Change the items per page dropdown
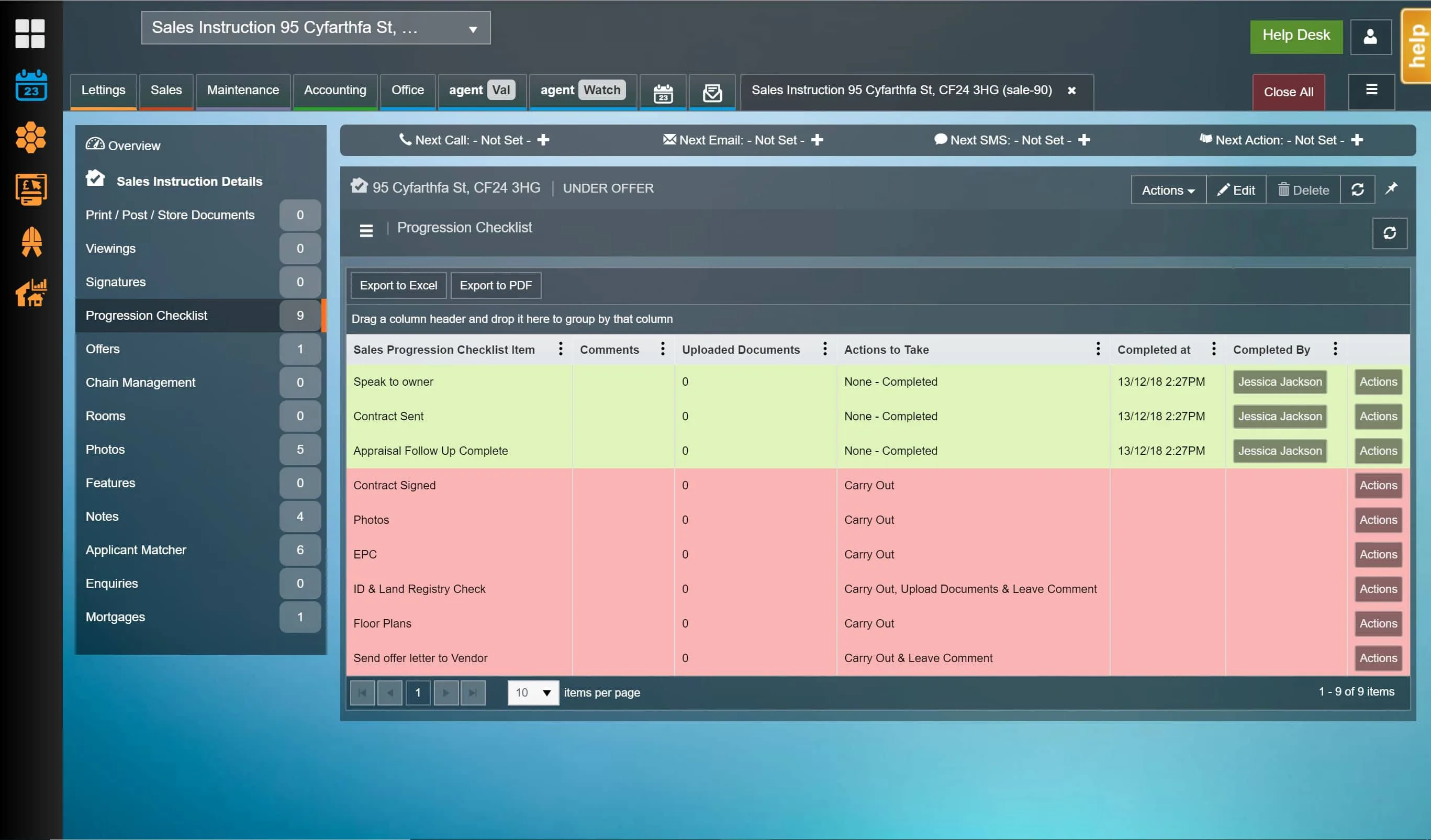This screenshot has width=1431, height=840. click(x=533, y=692)
